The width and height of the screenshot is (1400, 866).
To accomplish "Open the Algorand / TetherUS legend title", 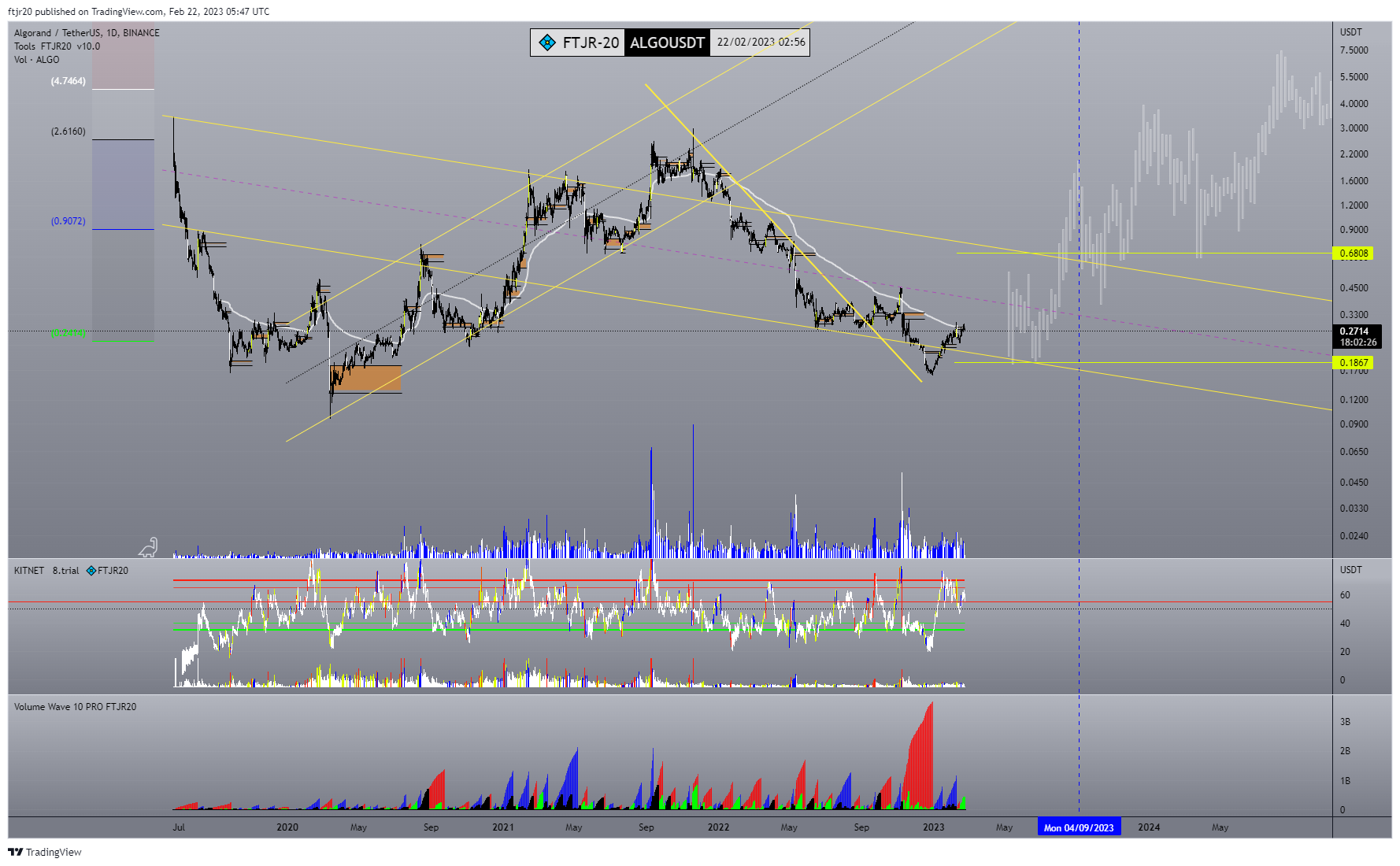I will tap(87, 33).
